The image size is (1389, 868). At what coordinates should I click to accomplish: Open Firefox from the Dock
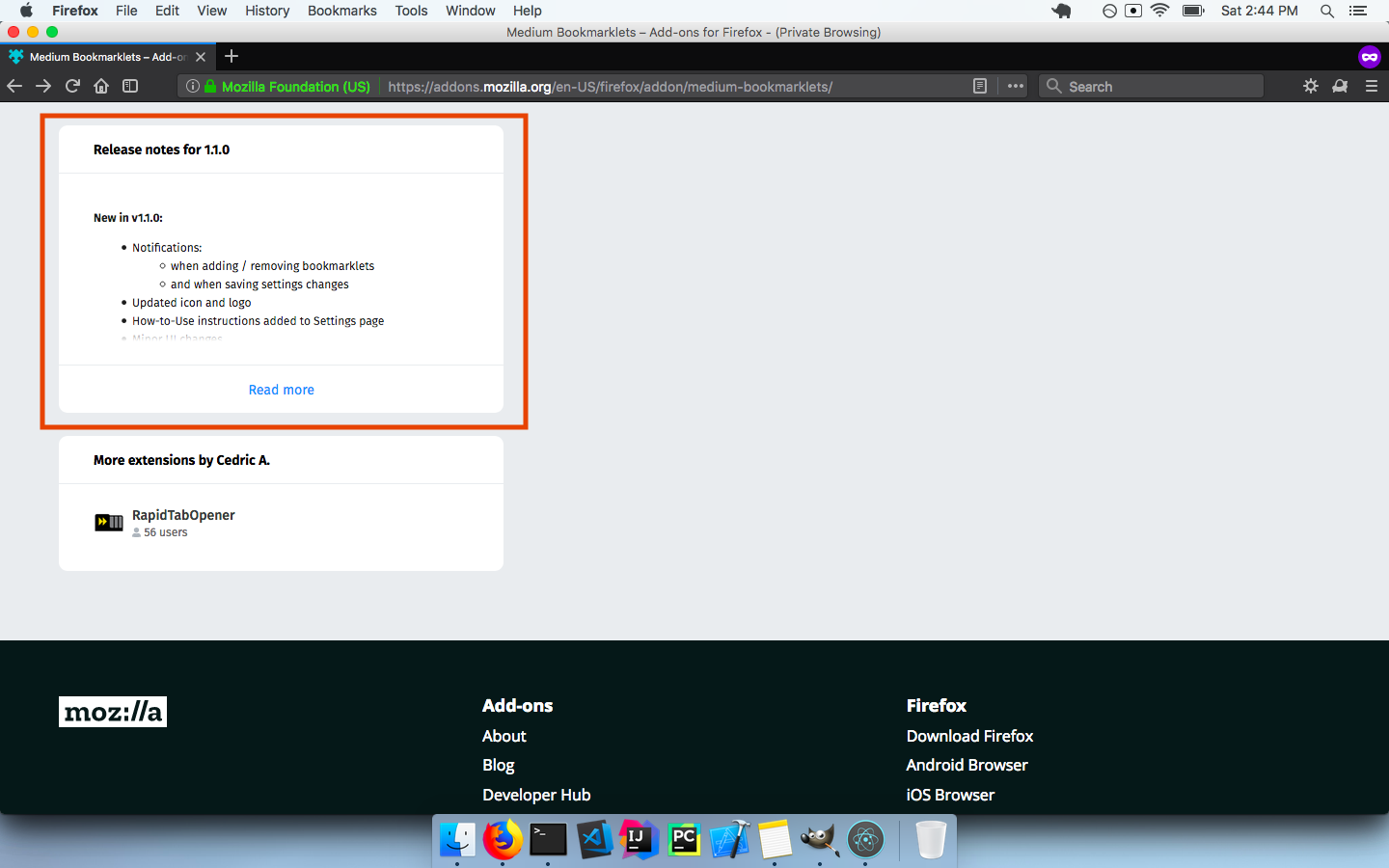(x=503, y=840)
